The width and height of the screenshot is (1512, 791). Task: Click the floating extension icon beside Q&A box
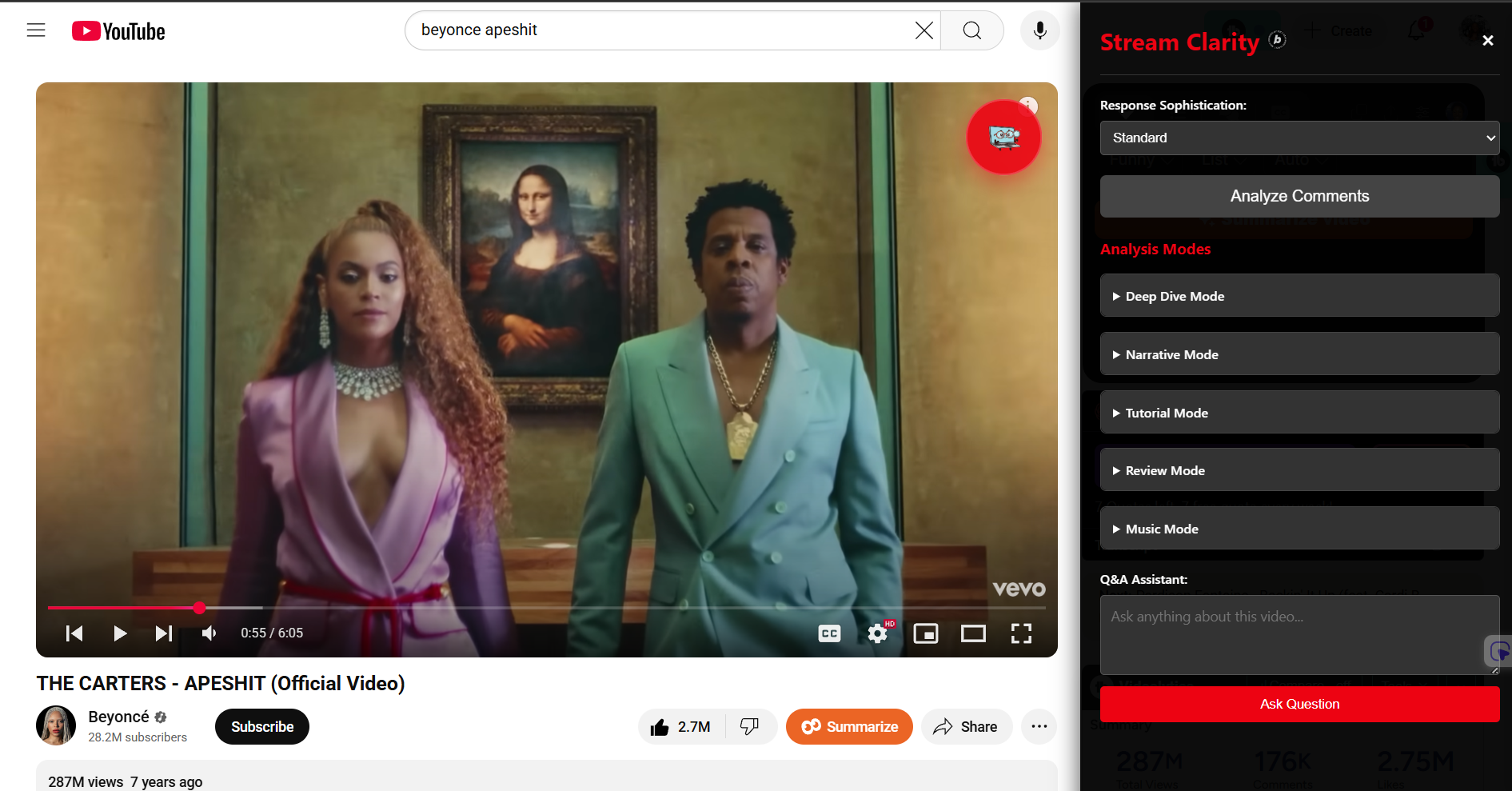1498,651
